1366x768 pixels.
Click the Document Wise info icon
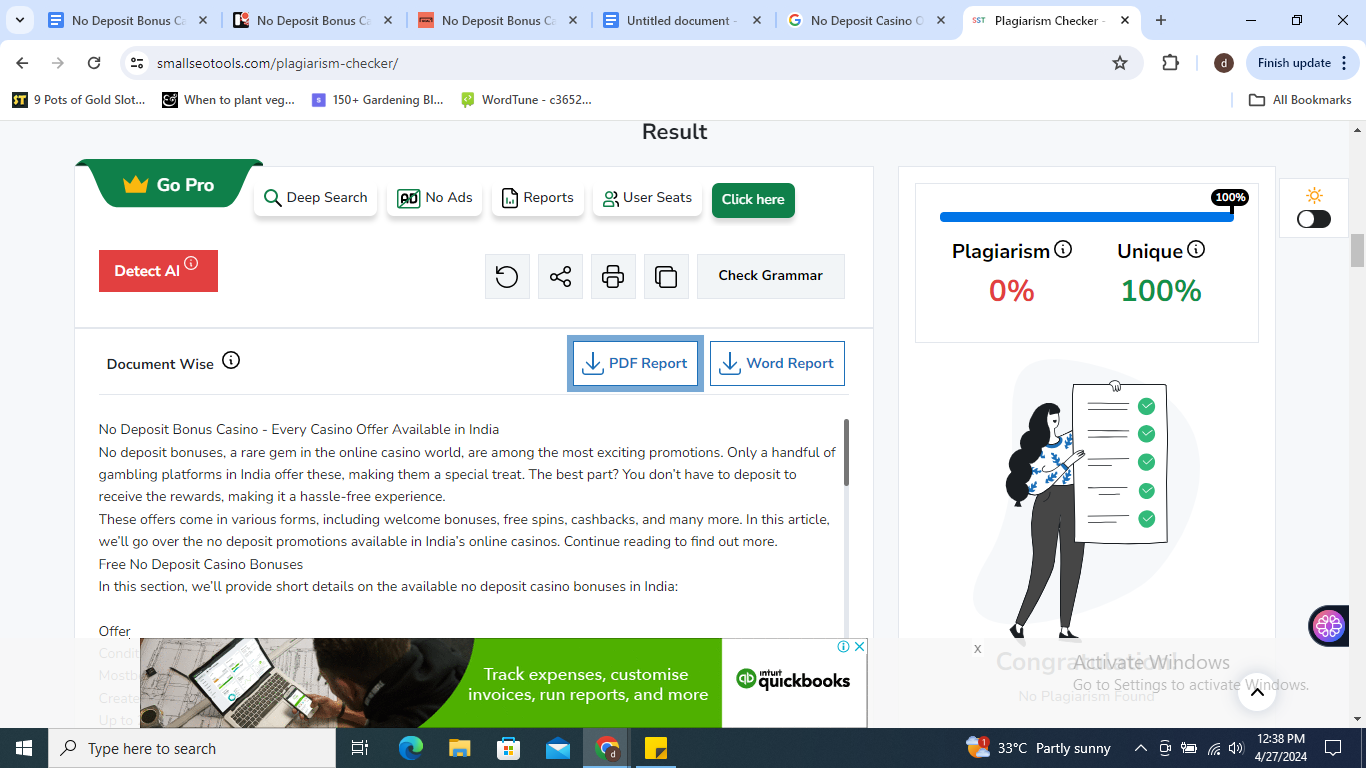(x=231, y=361)
